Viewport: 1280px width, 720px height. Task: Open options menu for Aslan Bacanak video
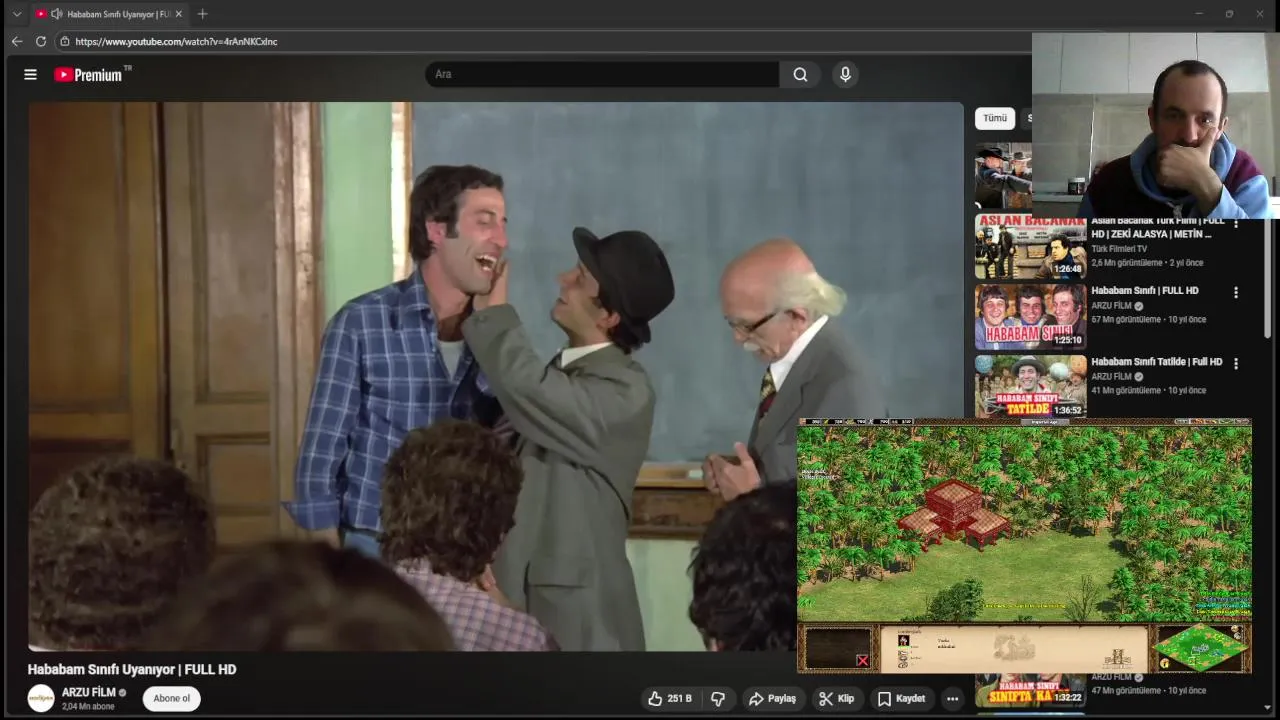pyautogui.click(x=1236, y=224)
